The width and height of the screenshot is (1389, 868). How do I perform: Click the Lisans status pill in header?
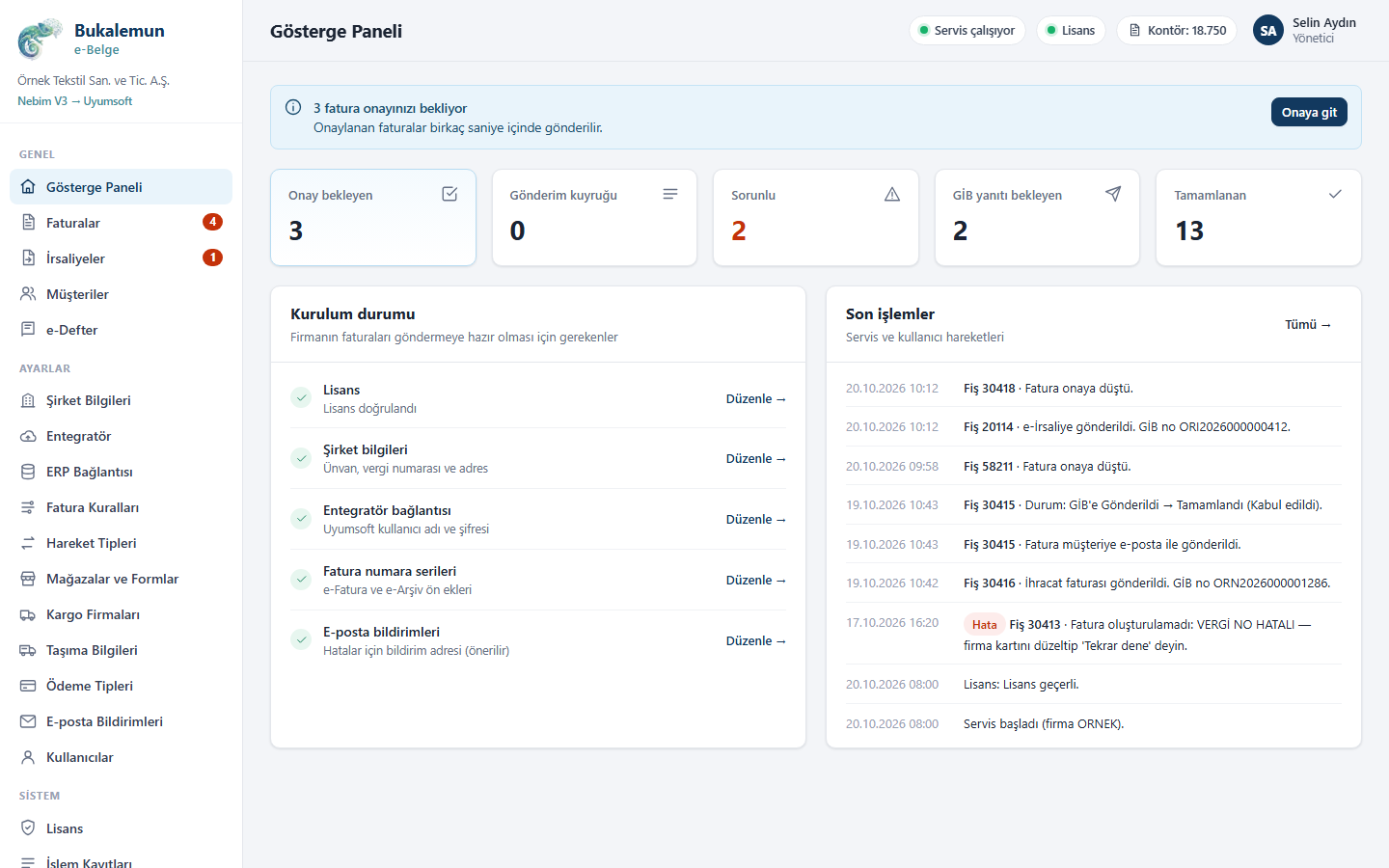(x=1071, y=30)
